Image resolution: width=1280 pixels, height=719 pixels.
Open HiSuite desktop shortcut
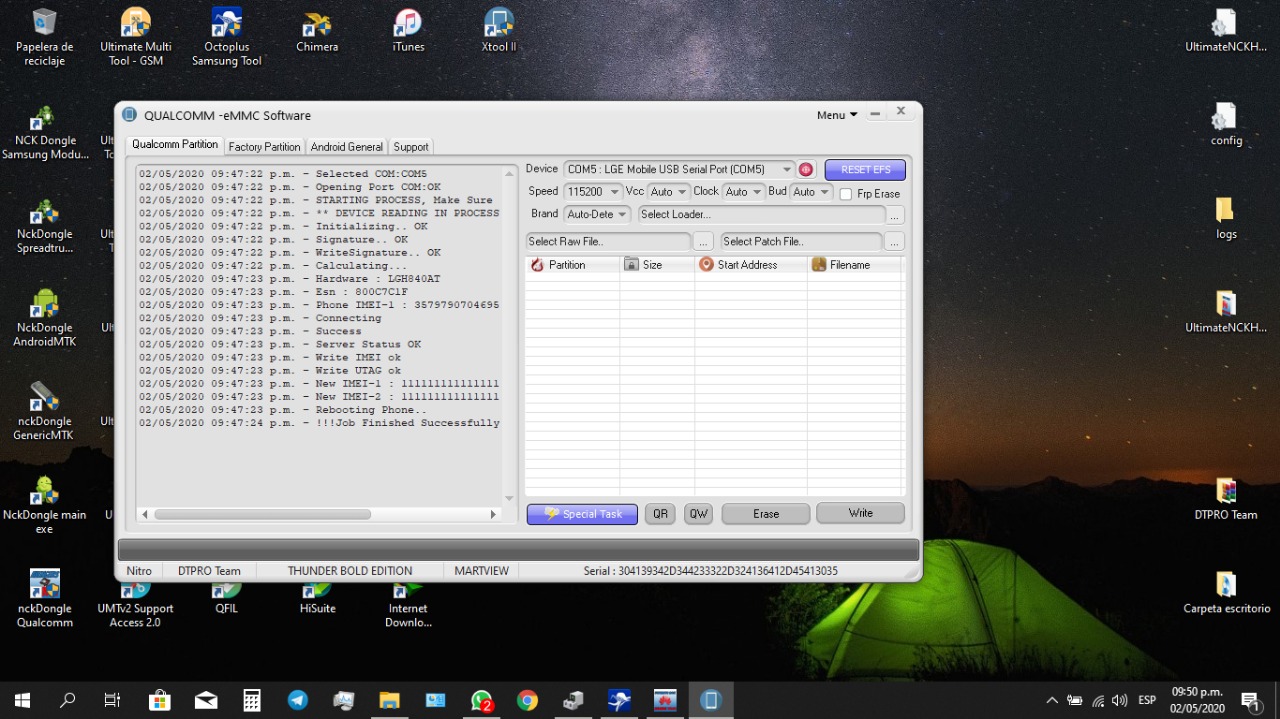[x=318, y=598]
